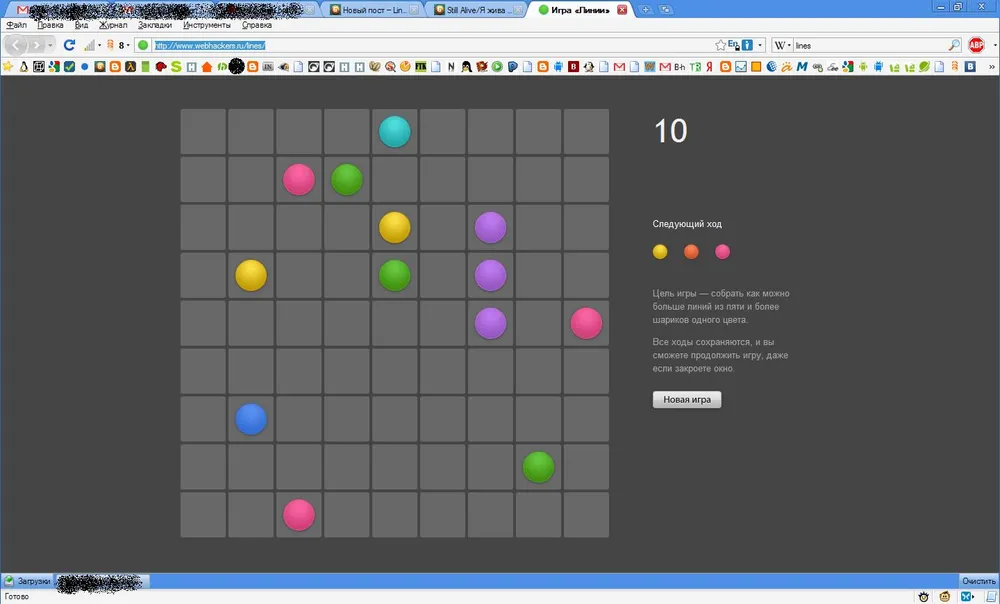Close the Игра «Линии» tab
1000x604 pixels.
pyautogui.click(x=622, y=10)
